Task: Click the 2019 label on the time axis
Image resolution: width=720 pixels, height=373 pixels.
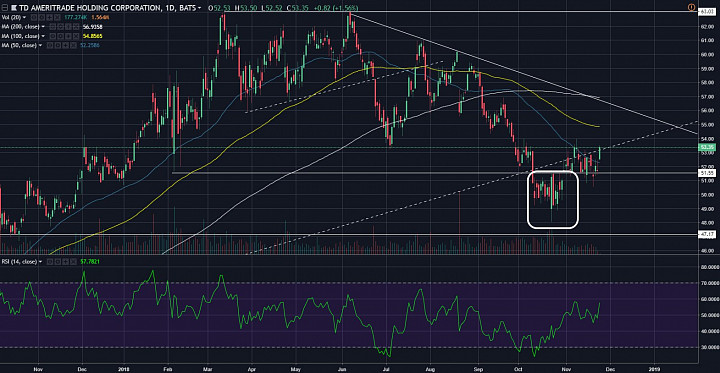Action: tap(654, 369)
